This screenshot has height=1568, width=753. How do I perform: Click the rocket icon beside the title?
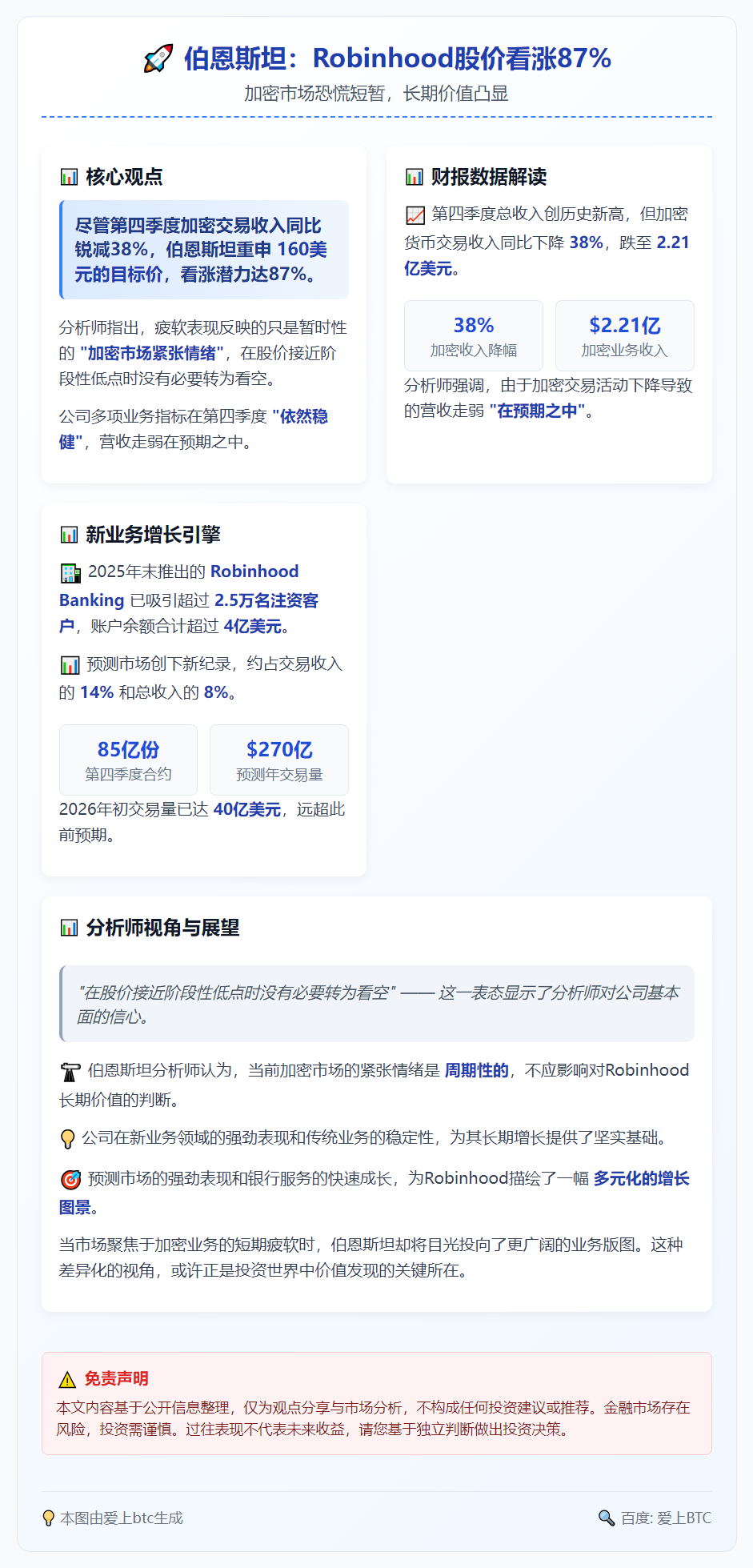tap(158, 58)
